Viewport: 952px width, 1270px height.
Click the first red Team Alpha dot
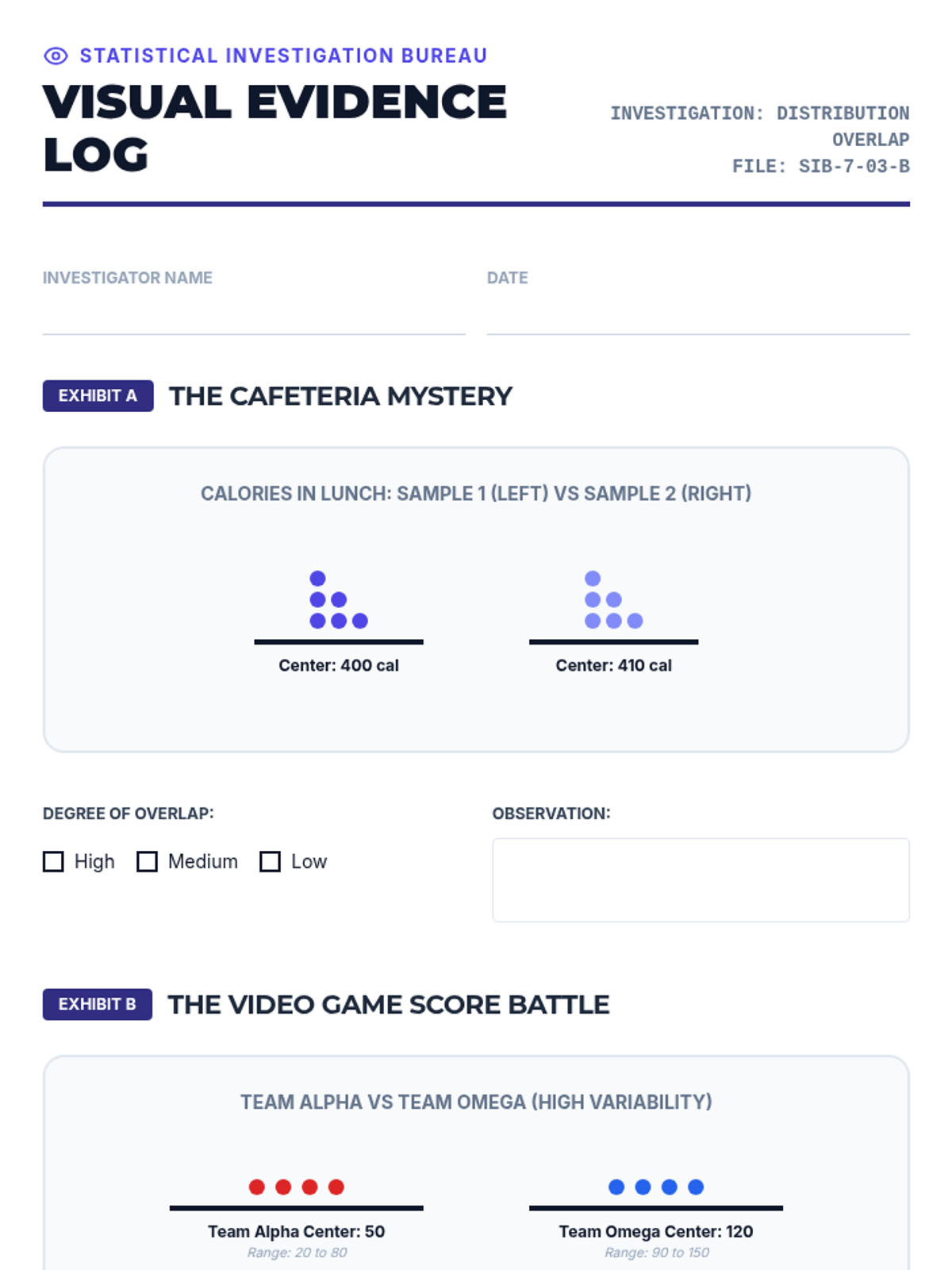(x=256, y=1187)
